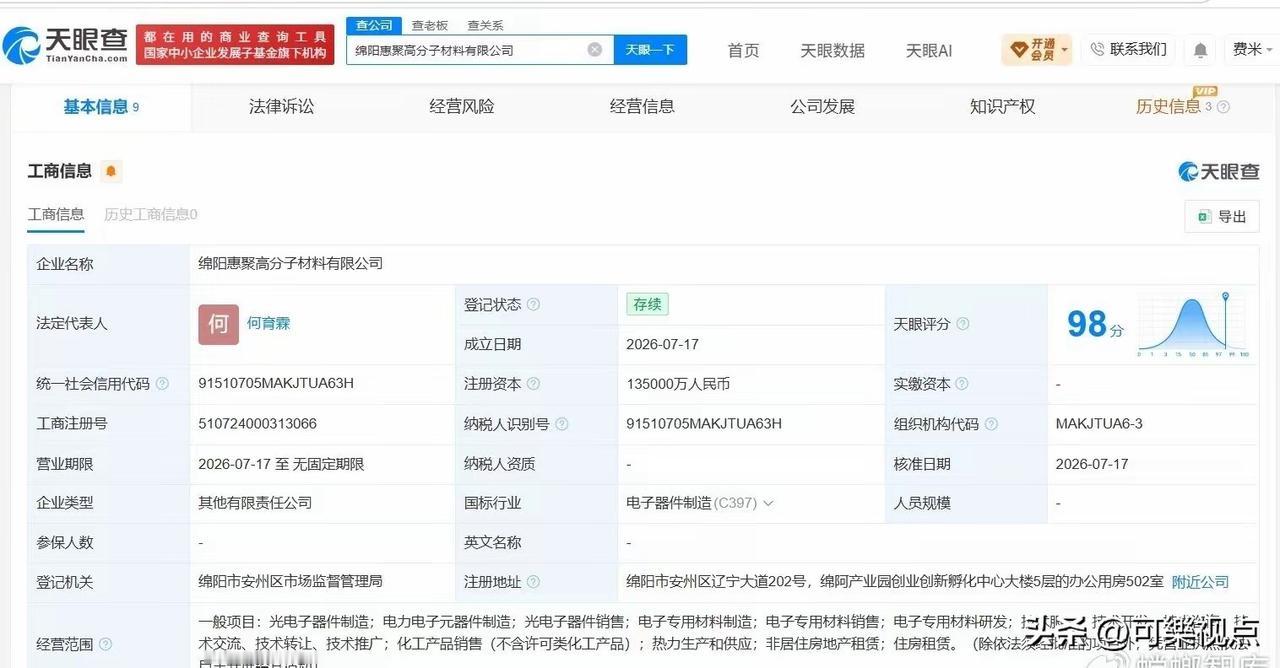
Task: Click registration number 510724000313066
Action: click(x=258, y=424)
